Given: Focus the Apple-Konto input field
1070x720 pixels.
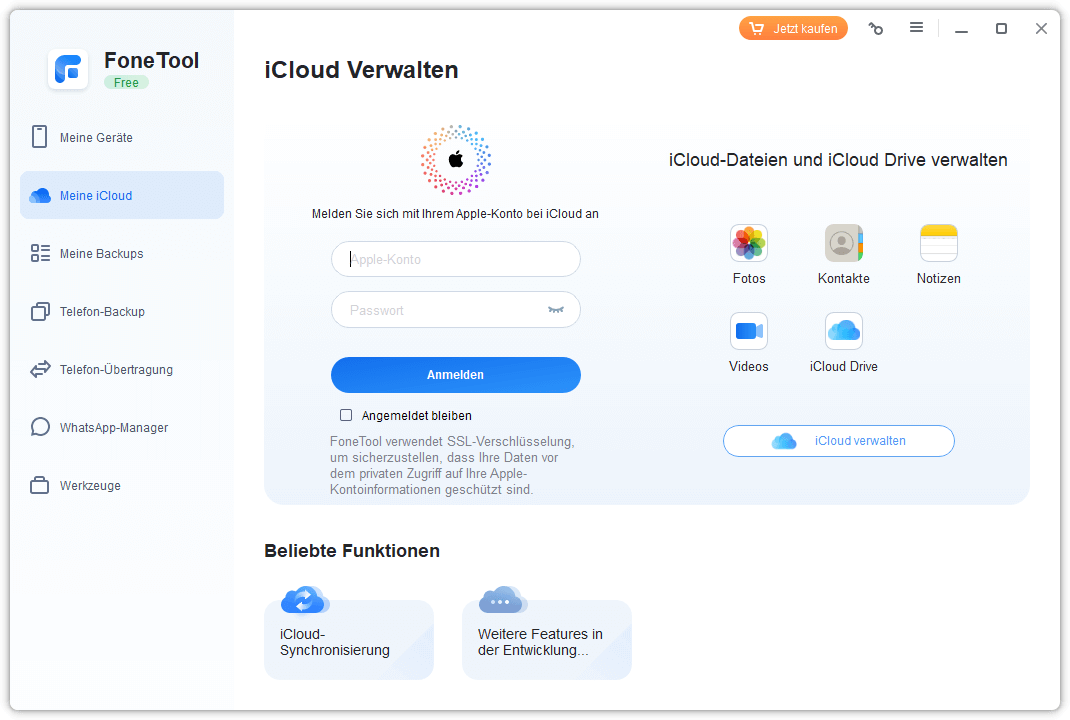Looking at the screenshot, I should tap(455, 259).
